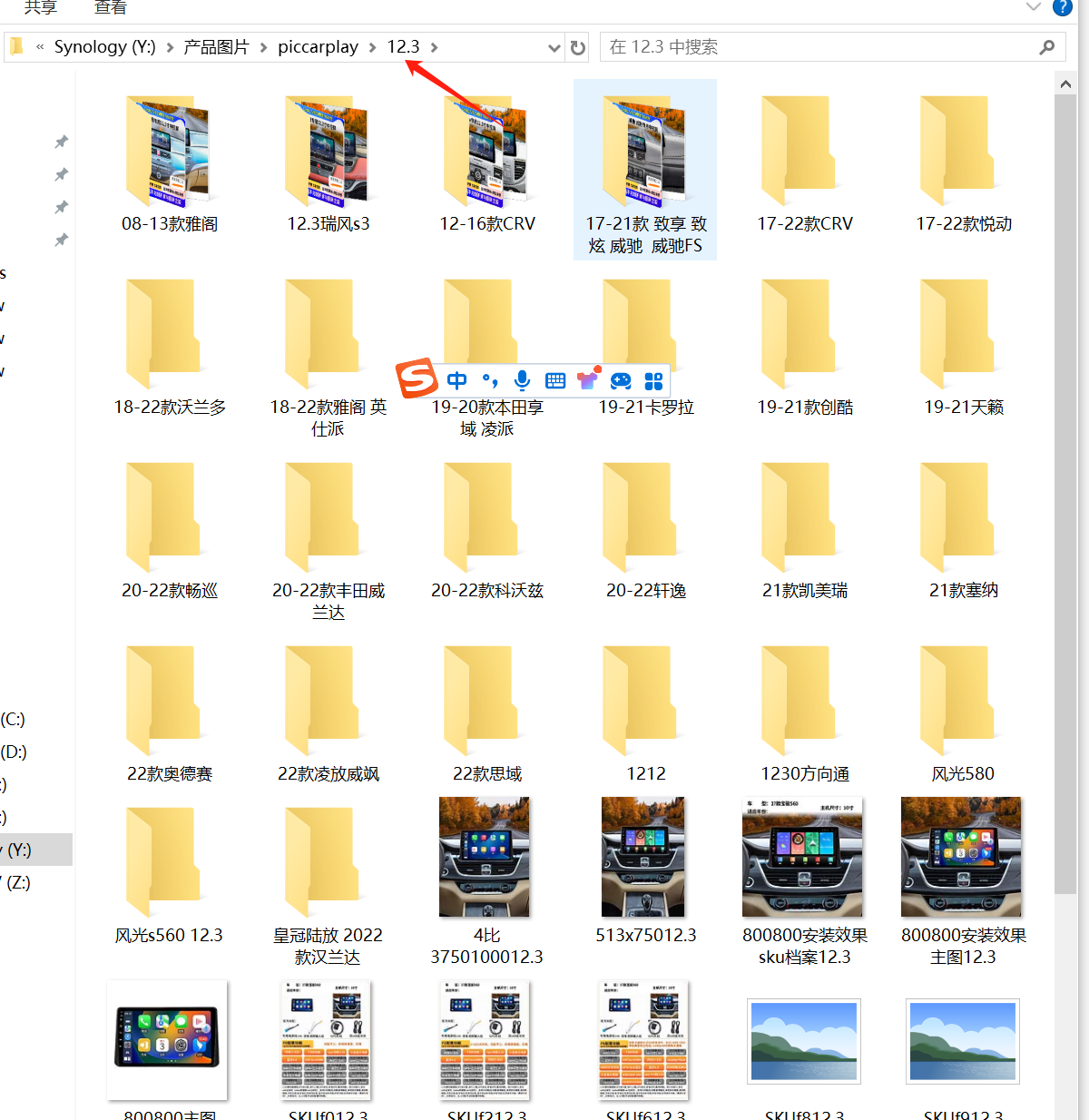Expand the ribbon with the top chevron
The width and height of the screenshot is (1089, 1120).
click(1033, 7)
